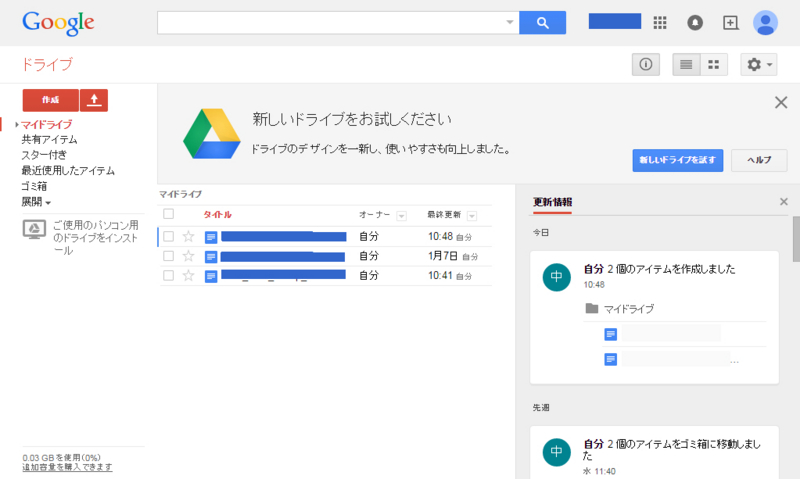Screen dimensions: 800x479
Task: Click second document icon in activity card
Action: click(610, 359)
